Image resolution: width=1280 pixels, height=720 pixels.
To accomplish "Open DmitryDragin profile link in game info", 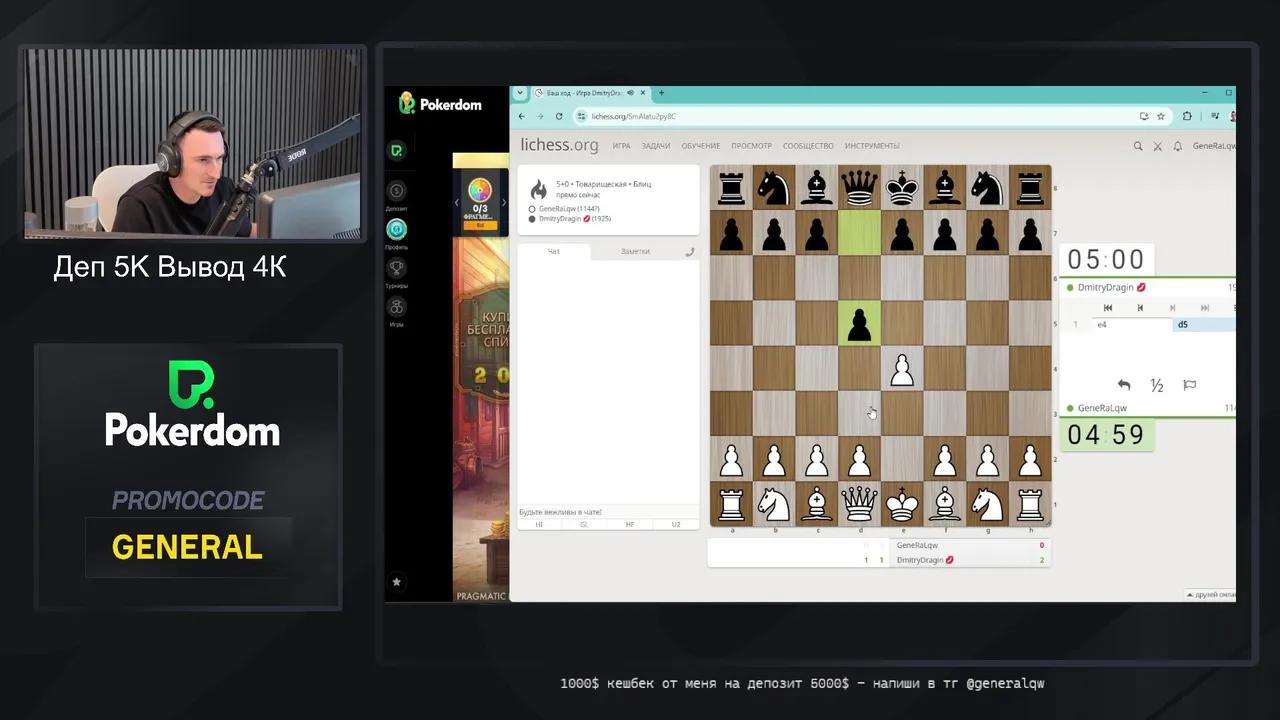I will pos(574,218).
